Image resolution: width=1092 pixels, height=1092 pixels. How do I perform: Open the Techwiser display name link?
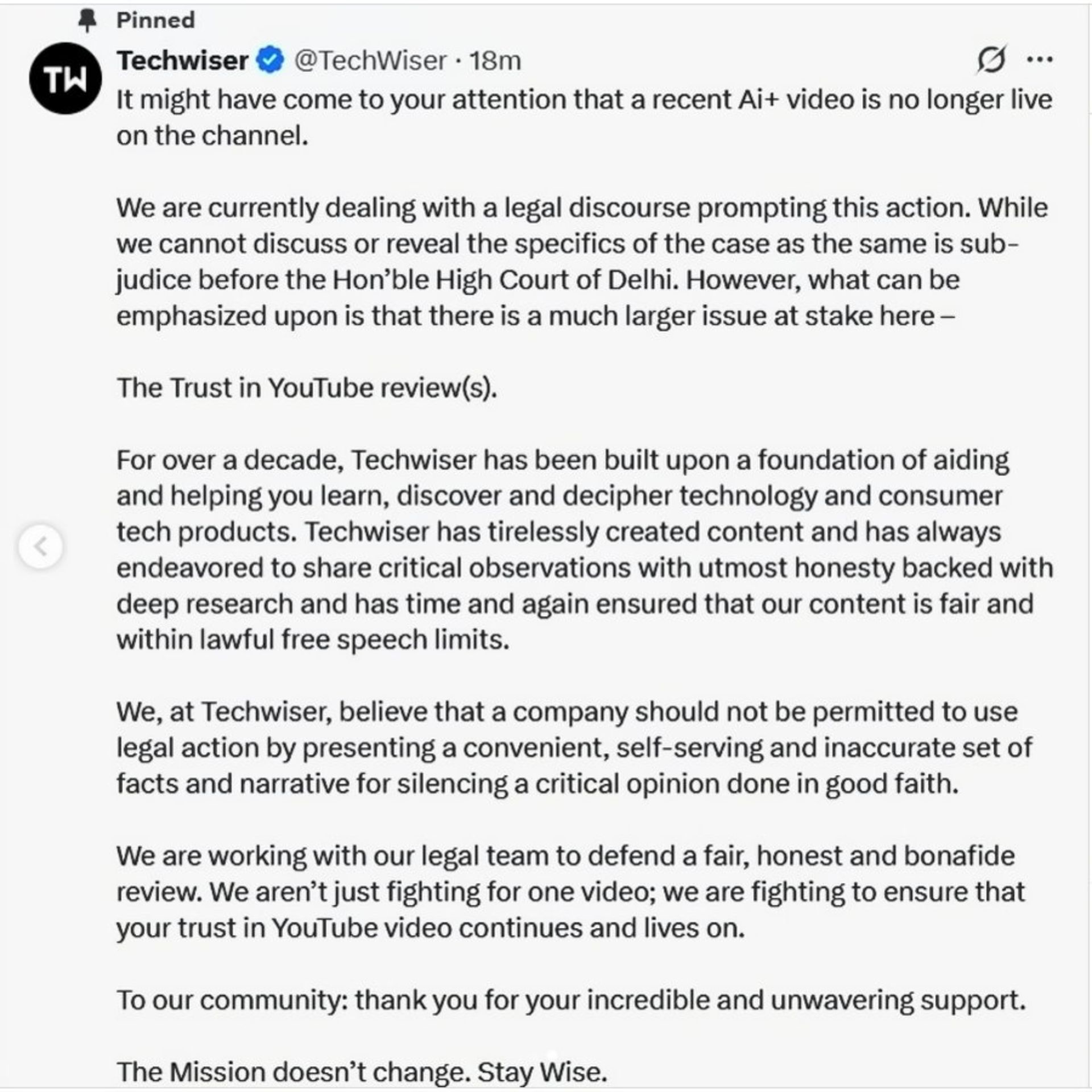(183, 60)
